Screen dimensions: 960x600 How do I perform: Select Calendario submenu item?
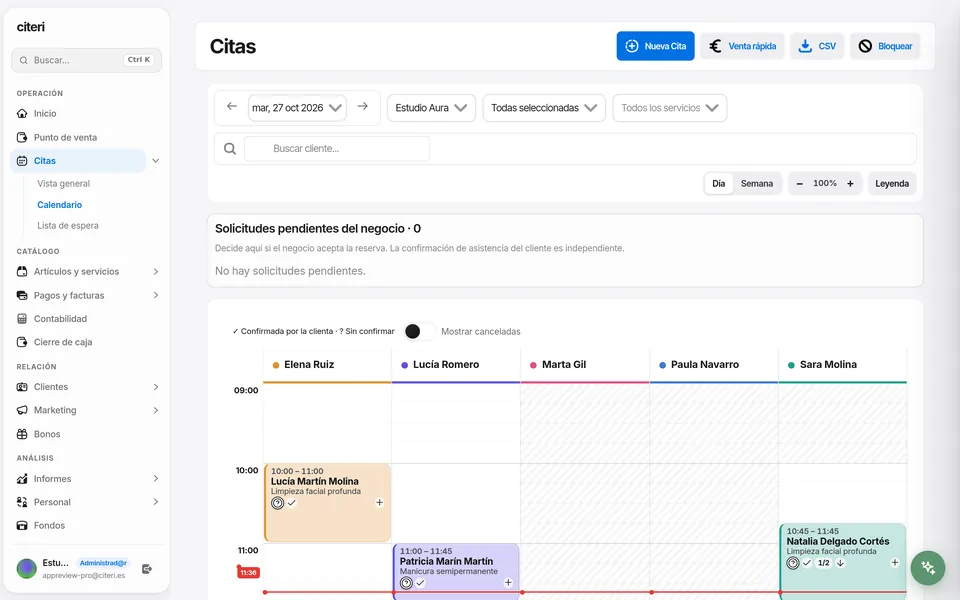click(59, 204)
